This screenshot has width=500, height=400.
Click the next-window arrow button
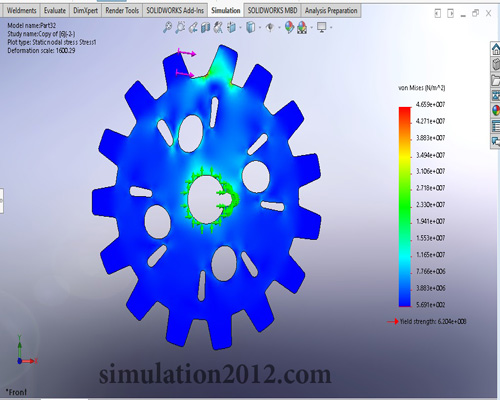point(450,13)
